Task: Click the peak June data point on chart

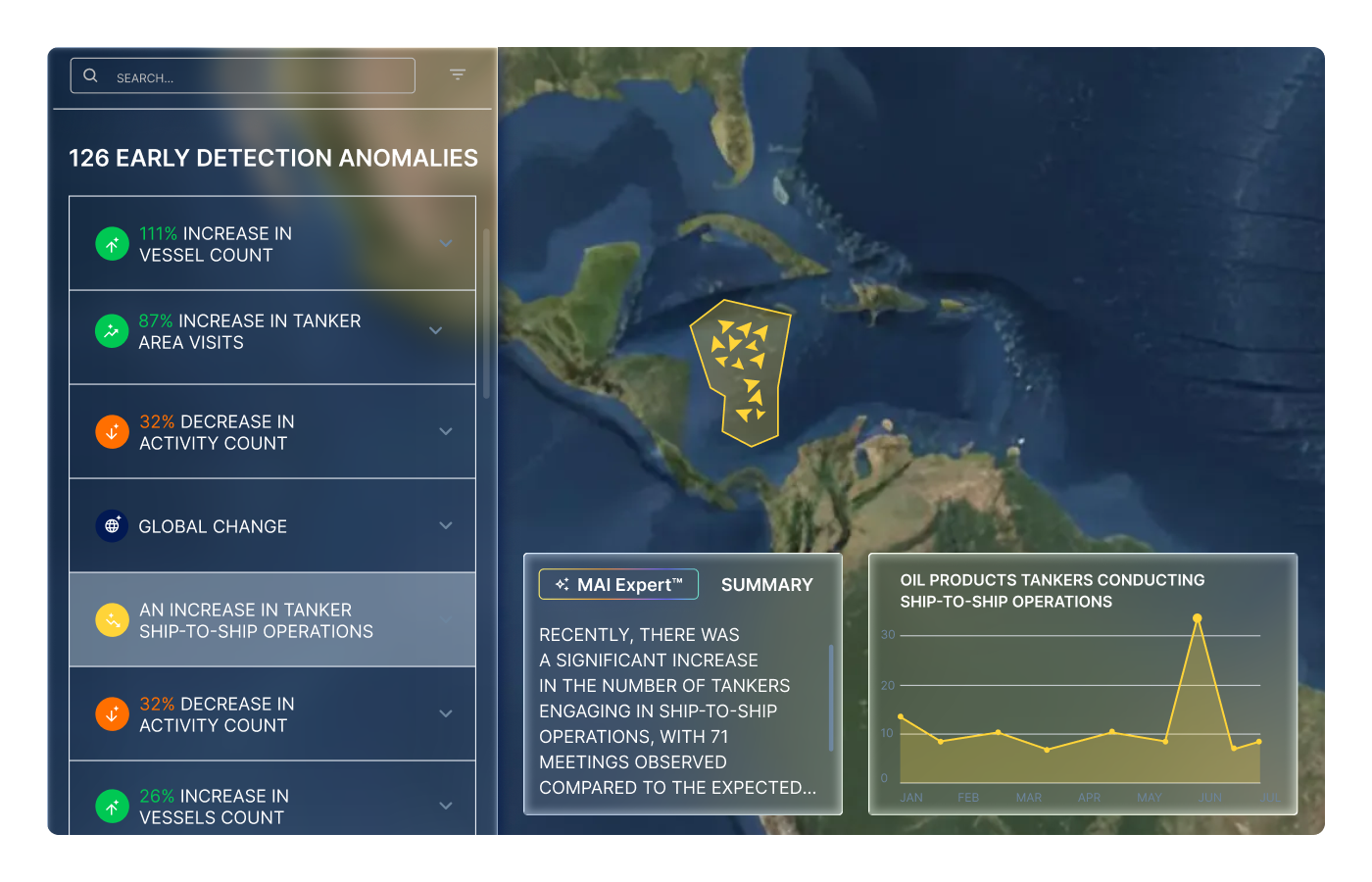Action: coord(1197,618)
